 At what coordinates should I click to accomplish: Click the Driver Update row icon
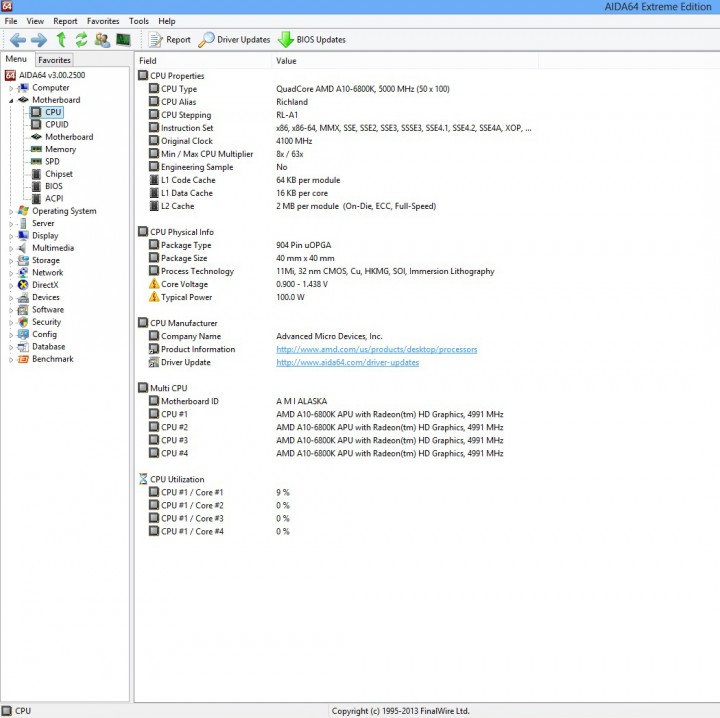tap(154, 362)
